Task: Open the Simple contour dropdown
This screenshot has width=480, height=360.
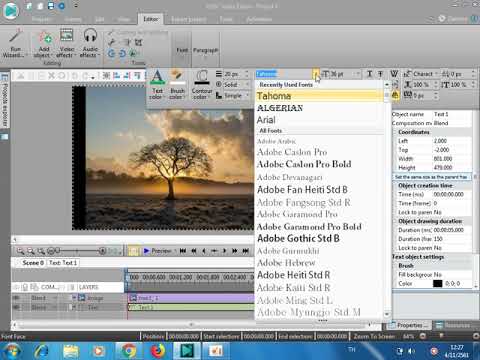Action: click(x=247, y=95)
